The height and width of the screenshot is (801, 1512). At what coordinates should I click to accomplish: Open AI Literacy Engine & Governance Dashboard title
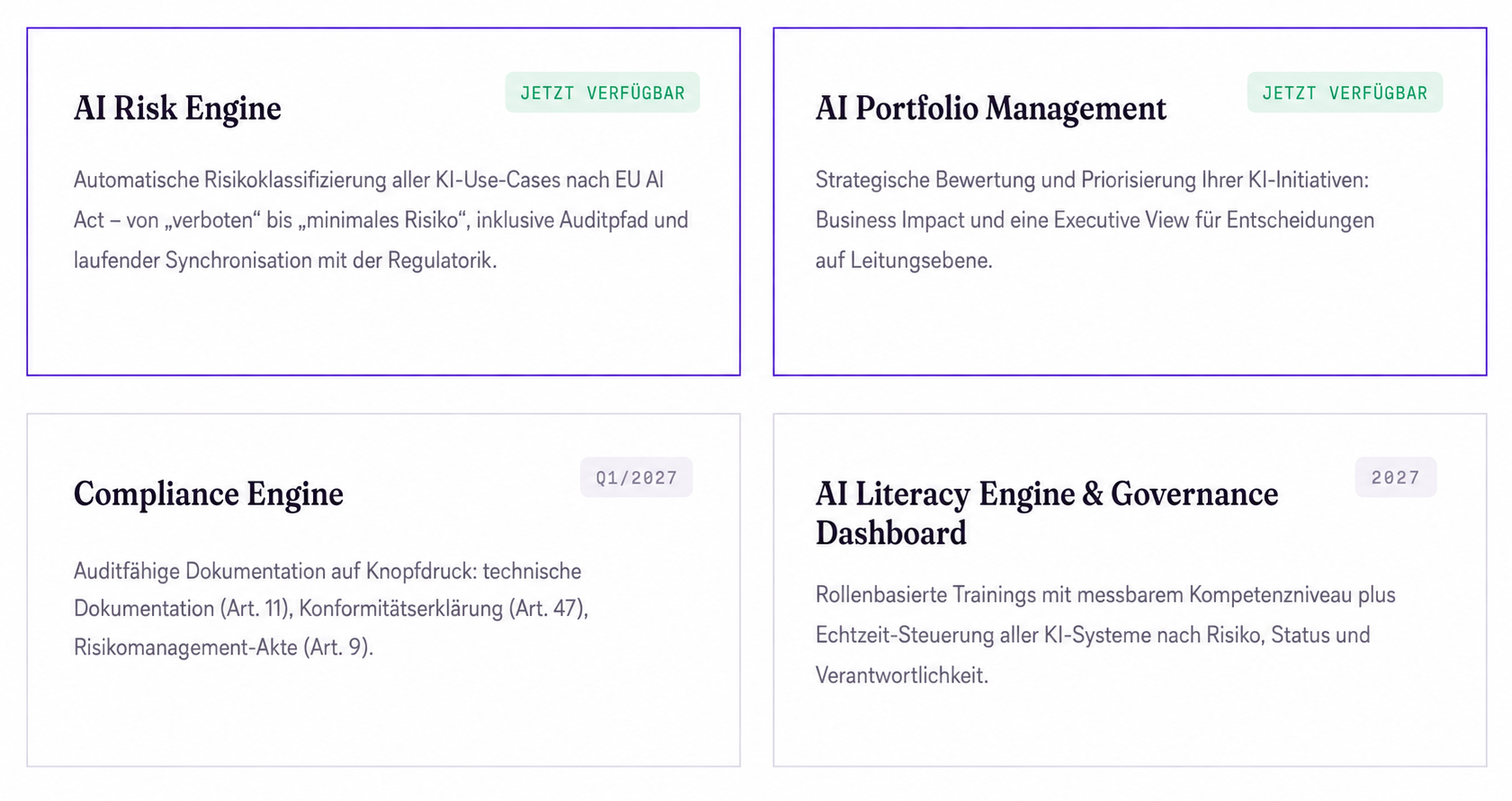pos(1046,513)
